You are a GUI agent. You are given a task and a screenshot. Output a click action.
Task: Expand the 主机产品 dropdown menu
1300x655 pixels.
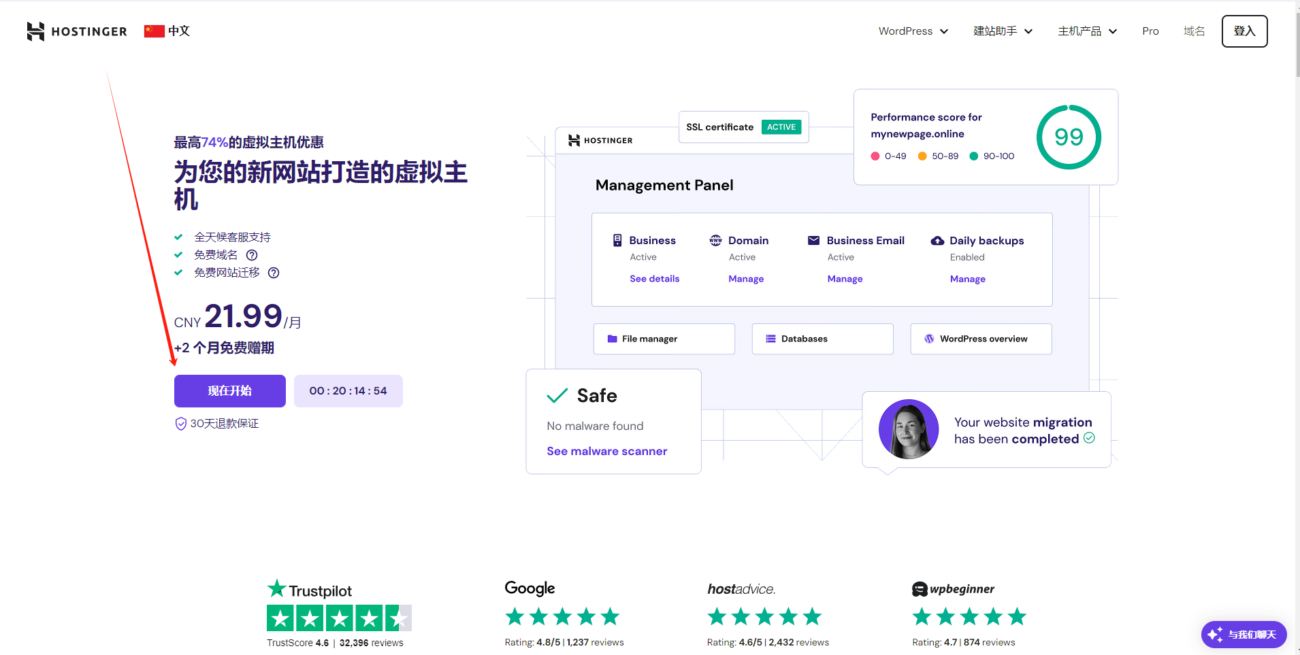pos(1087,31)
